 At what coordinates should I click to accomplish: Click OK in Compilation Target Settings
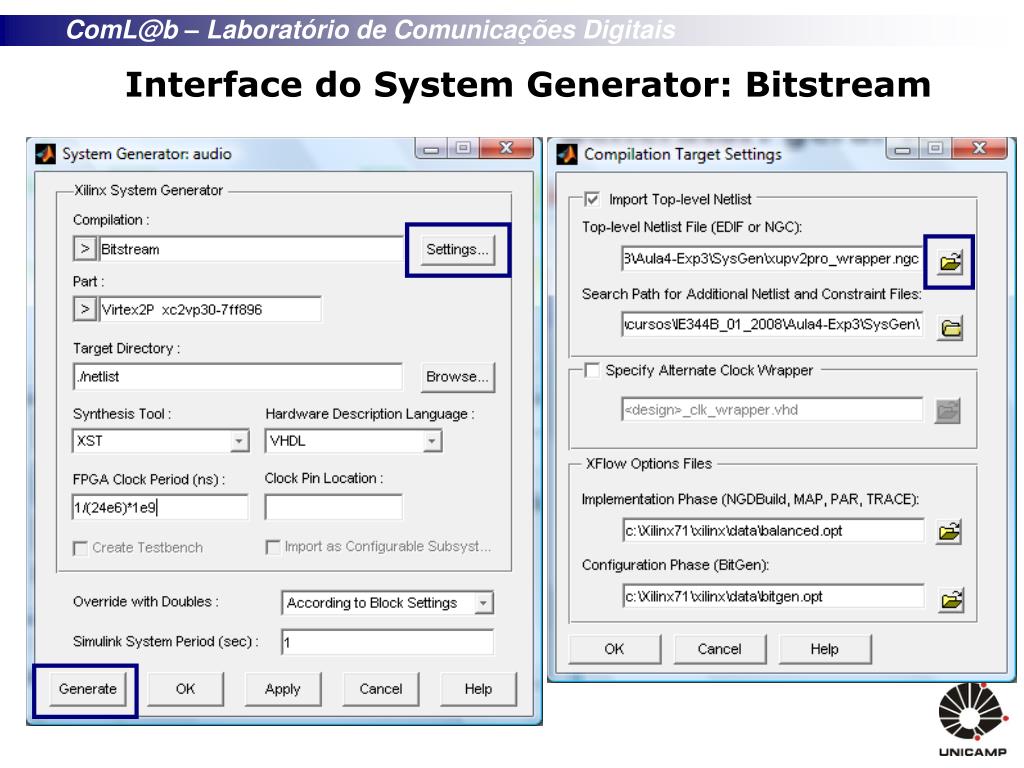(x=614, y=649)
